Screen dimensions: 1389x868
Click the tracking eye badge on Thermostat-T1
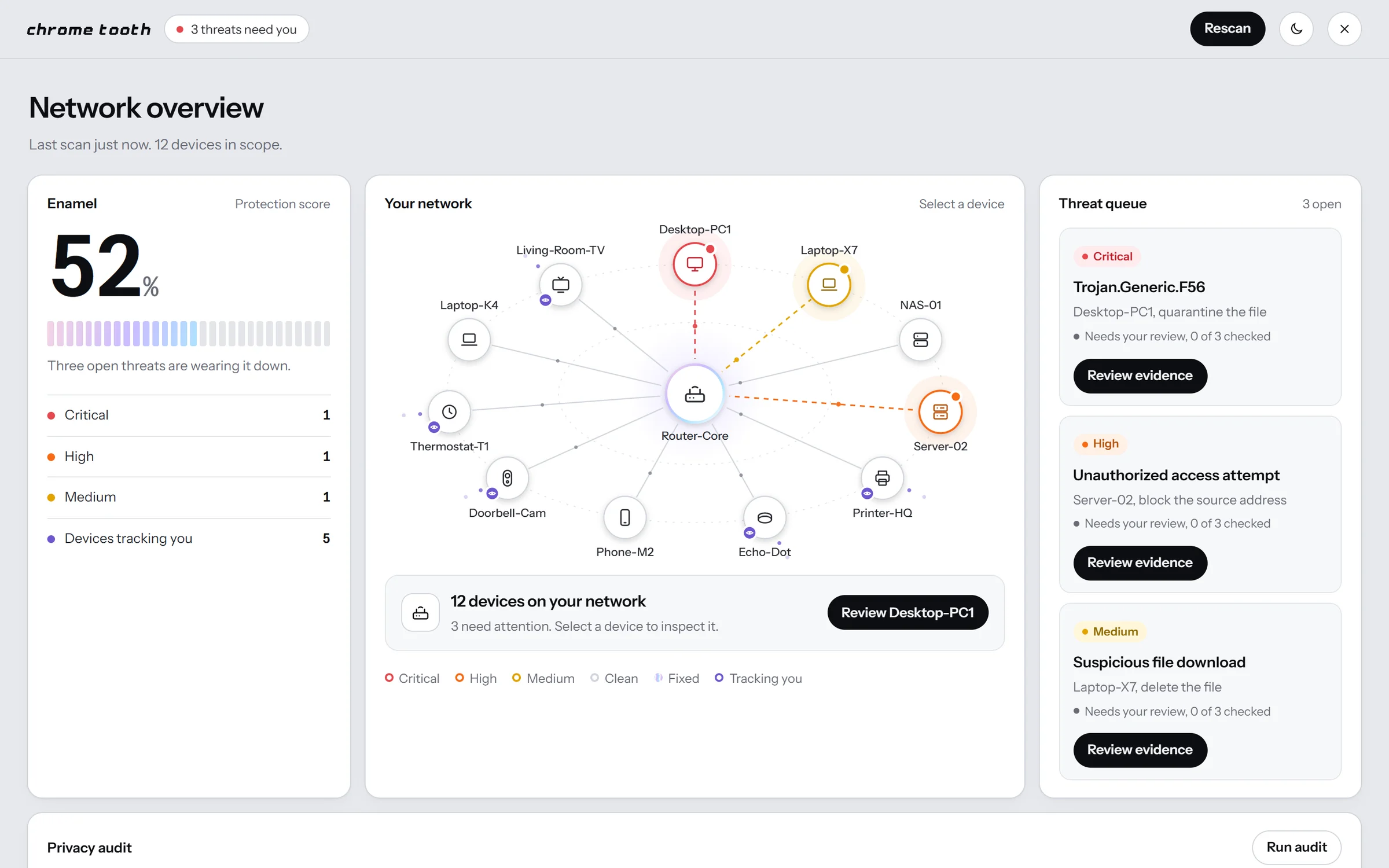(434, 427)
